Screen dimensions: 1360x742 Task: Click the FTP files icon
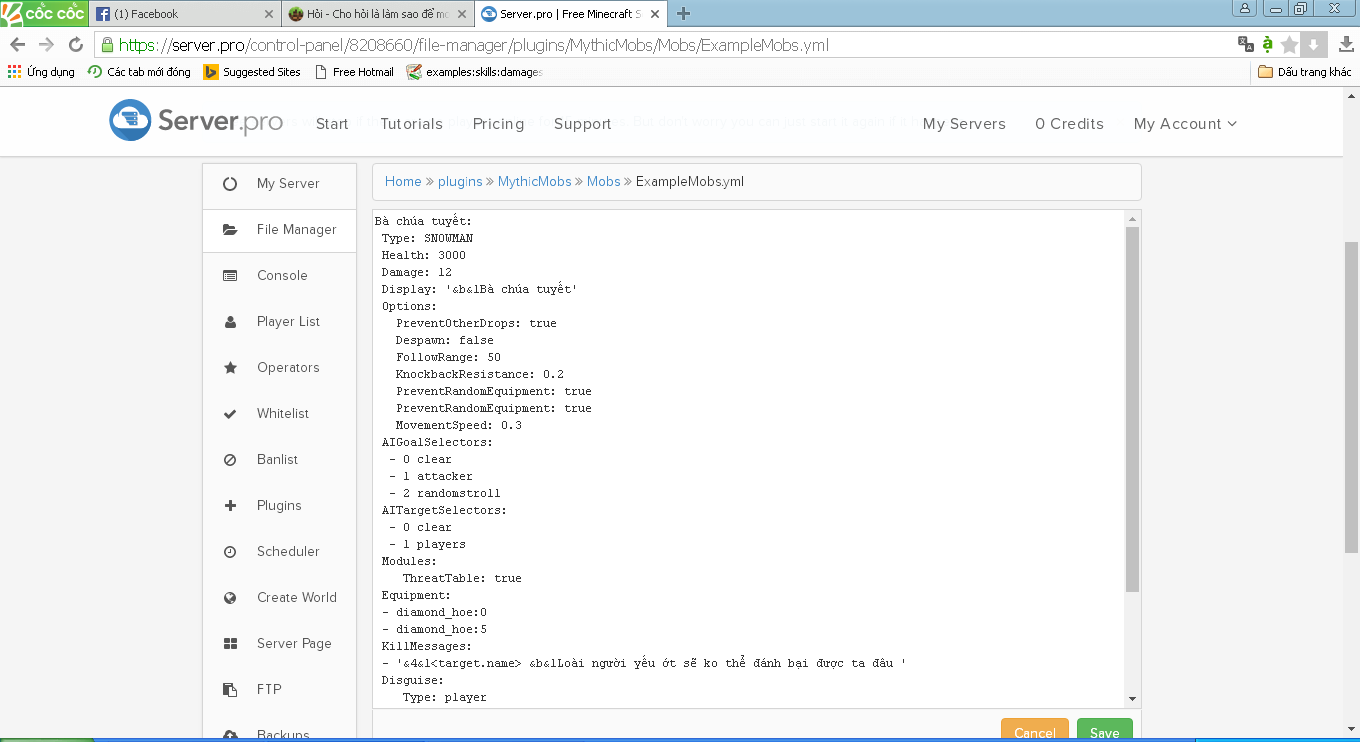click(x=230, y=690)
